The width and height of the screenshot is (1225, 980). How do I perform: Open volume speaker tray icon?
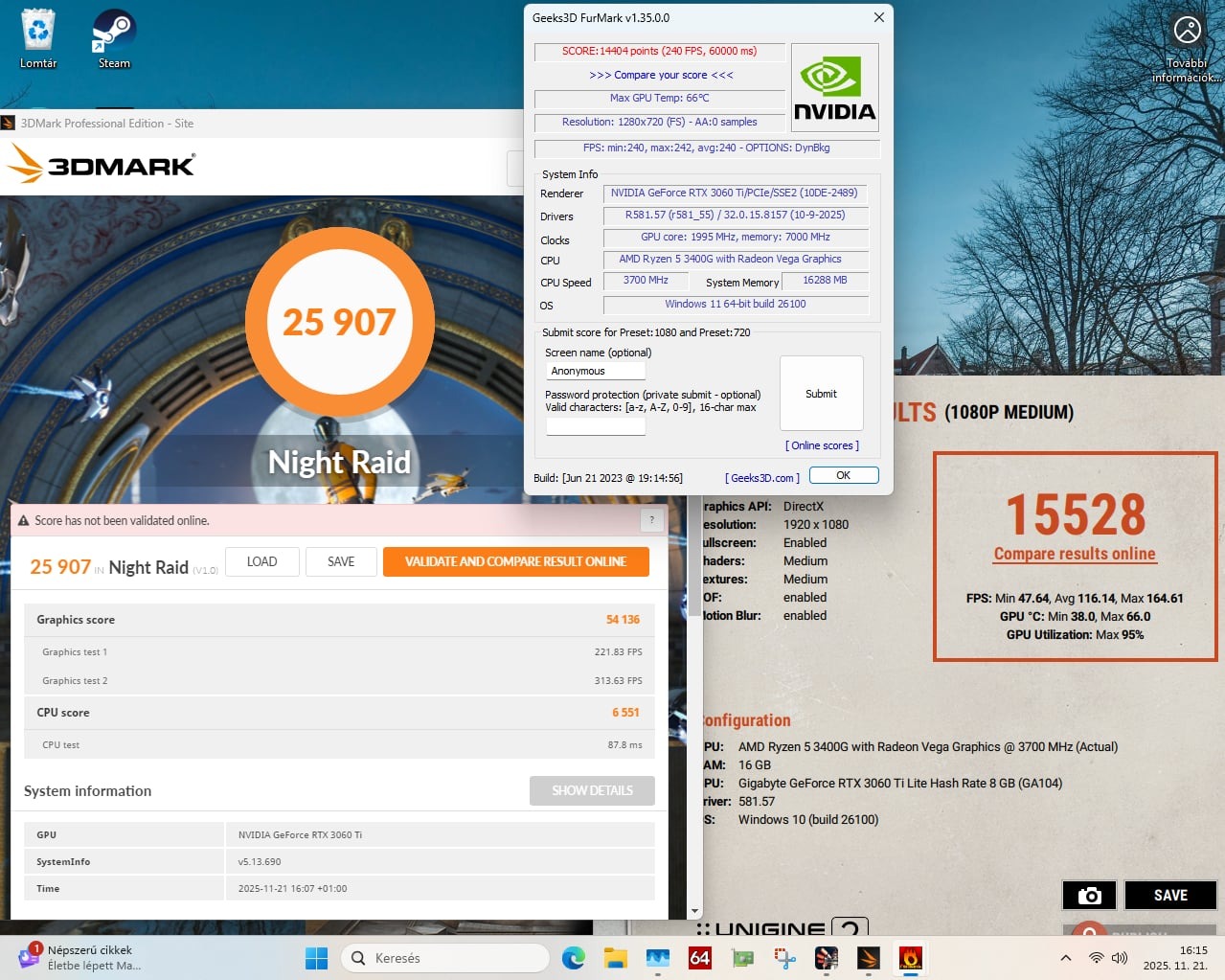1119,958
